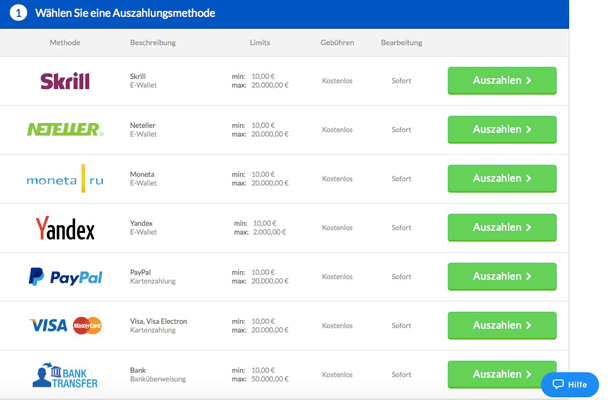Select the 'Bank Banküberweisung' description text
The width and height of the screenshot is (610, 400).
tap(158, 374)
